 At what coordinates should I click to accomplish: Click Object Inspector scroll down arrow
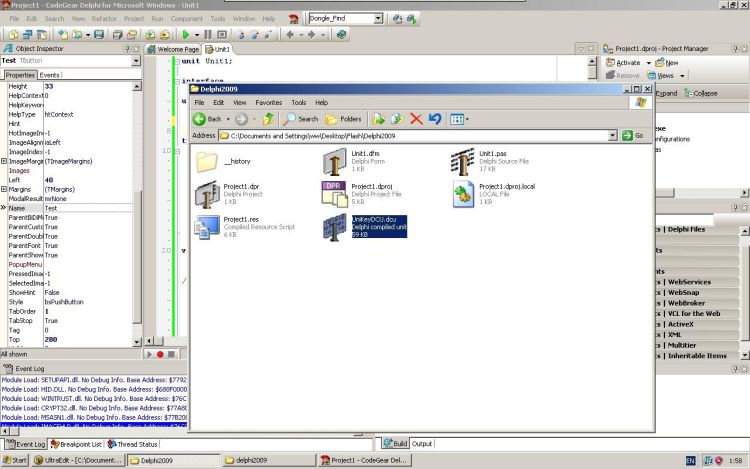coord(137,342)
